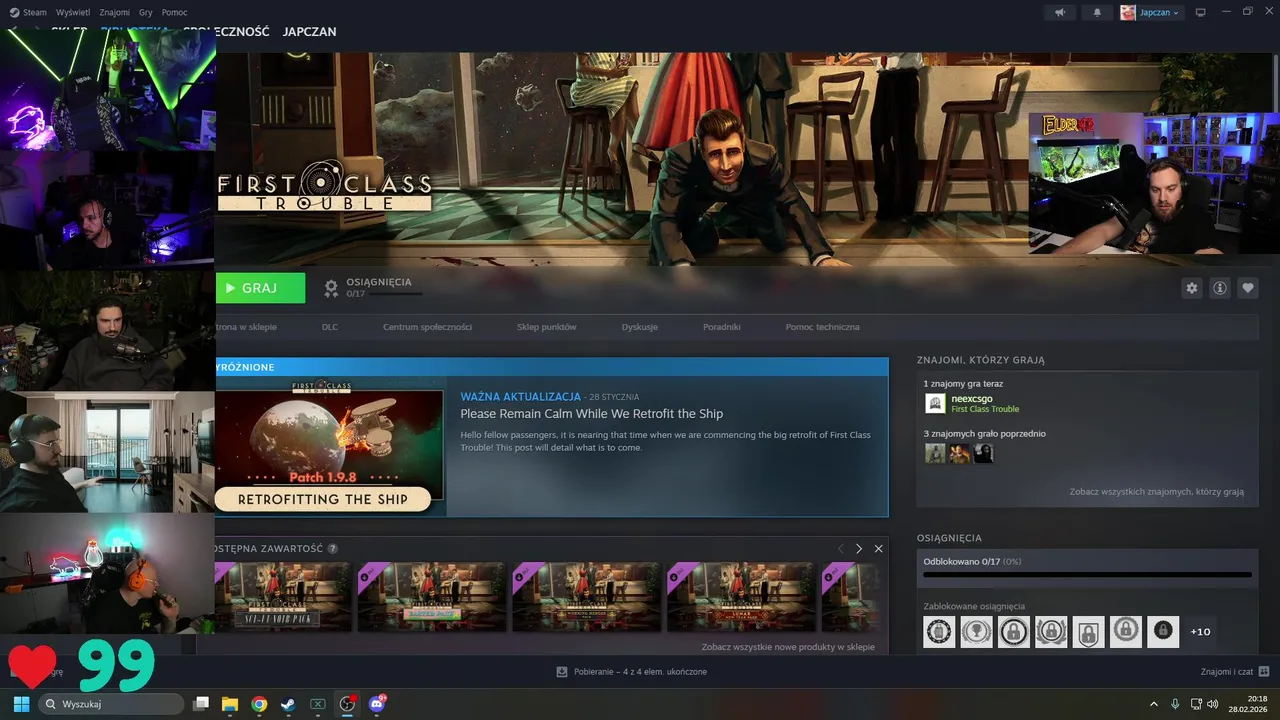
Task: Click second previously-played friend avatar
Action: tap(959, 453)
